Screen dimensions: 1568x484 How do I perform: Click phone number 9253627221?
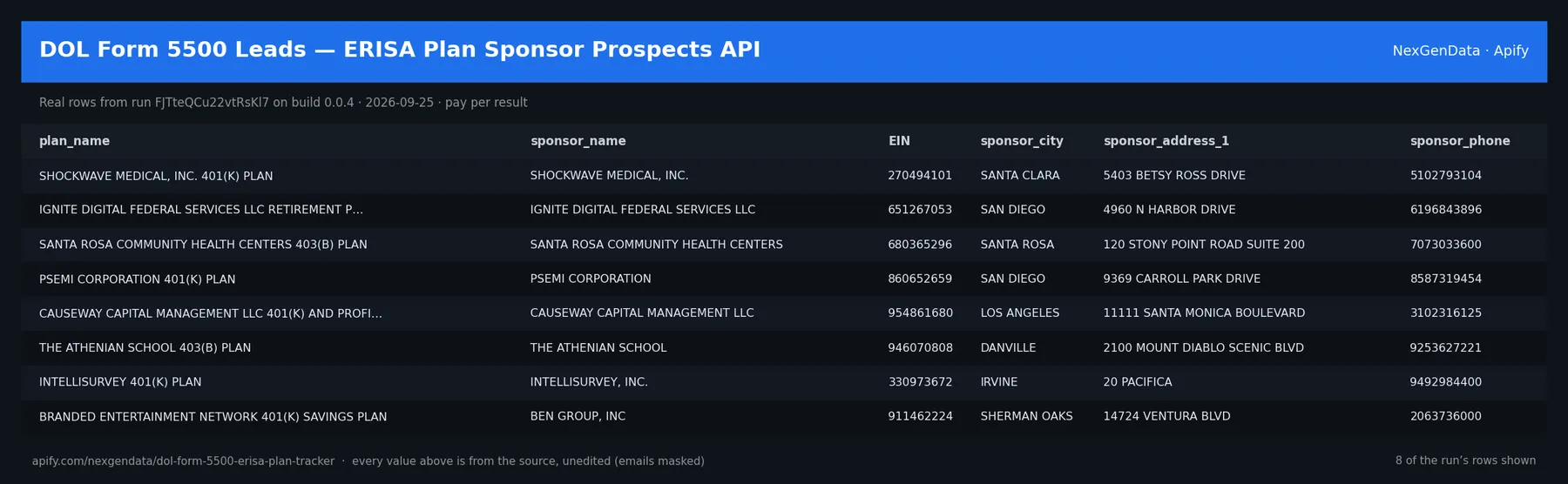click(x=1446, y=348)
